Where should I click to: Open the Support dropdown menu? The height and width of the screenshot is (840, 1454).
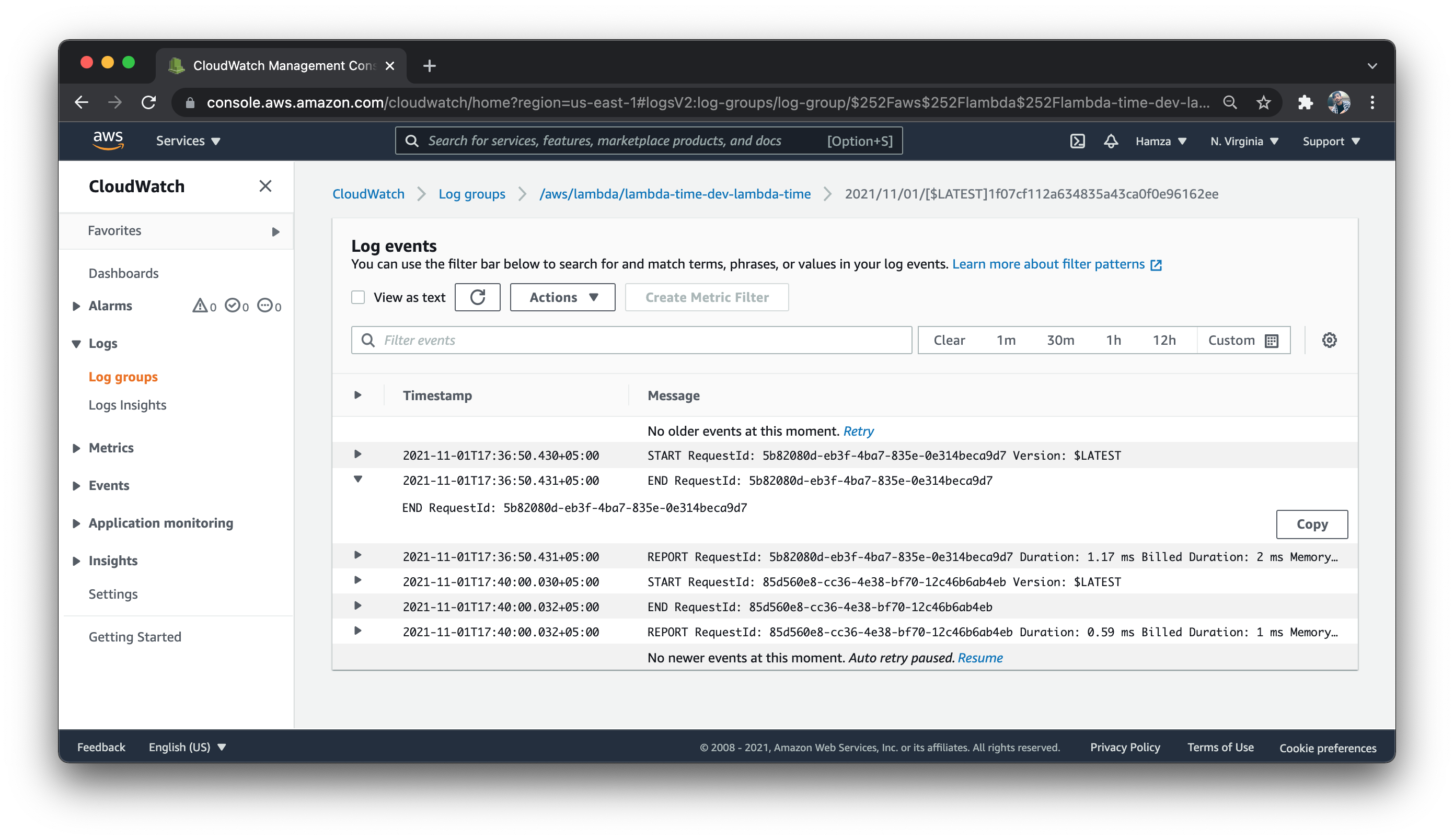coord(1331,141)
